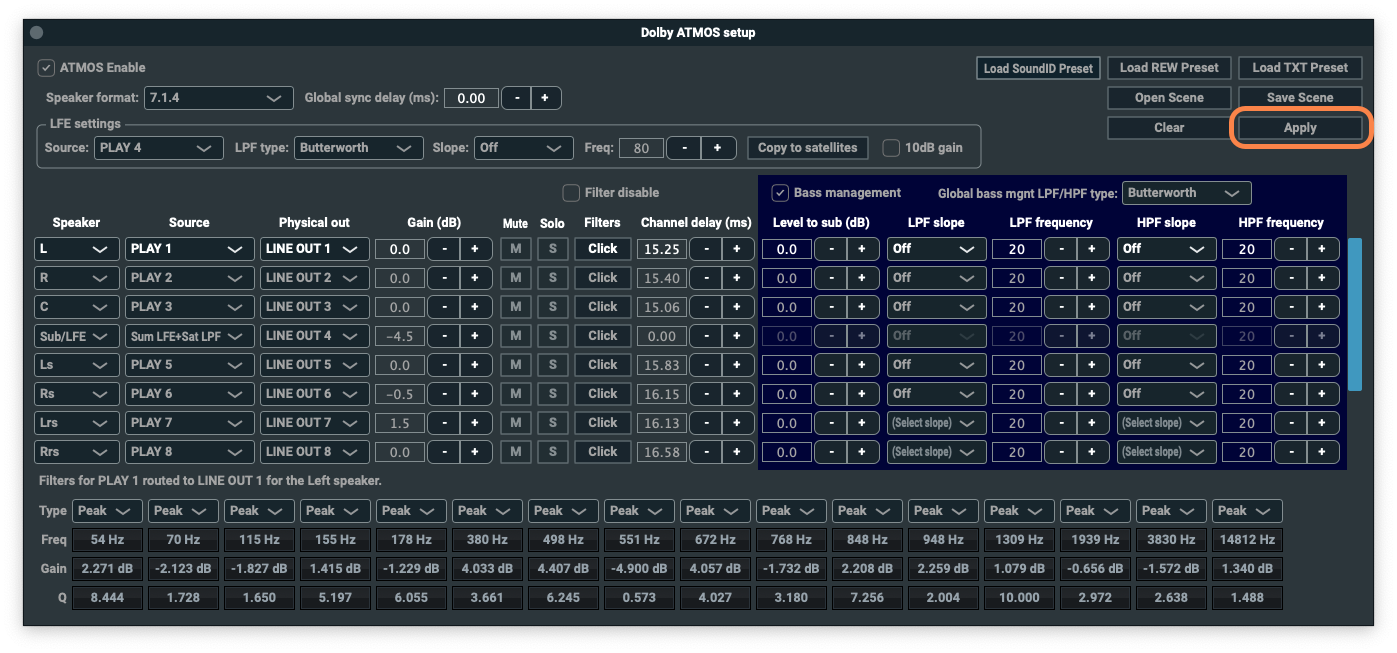This screenshot has height=653, width=1397.
Task: Open the LINE OUT 4 physical out dropdown
Action: coord(315,336)
